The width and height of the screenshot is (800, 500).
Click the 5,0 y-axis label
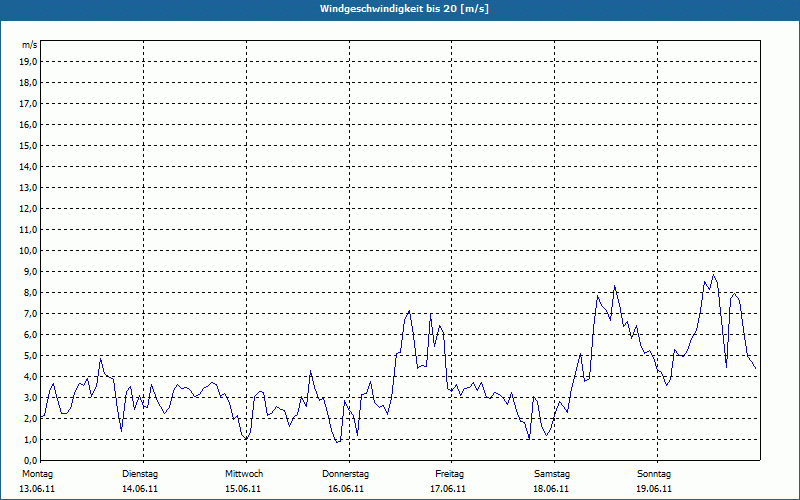click(x=30, y=355)
